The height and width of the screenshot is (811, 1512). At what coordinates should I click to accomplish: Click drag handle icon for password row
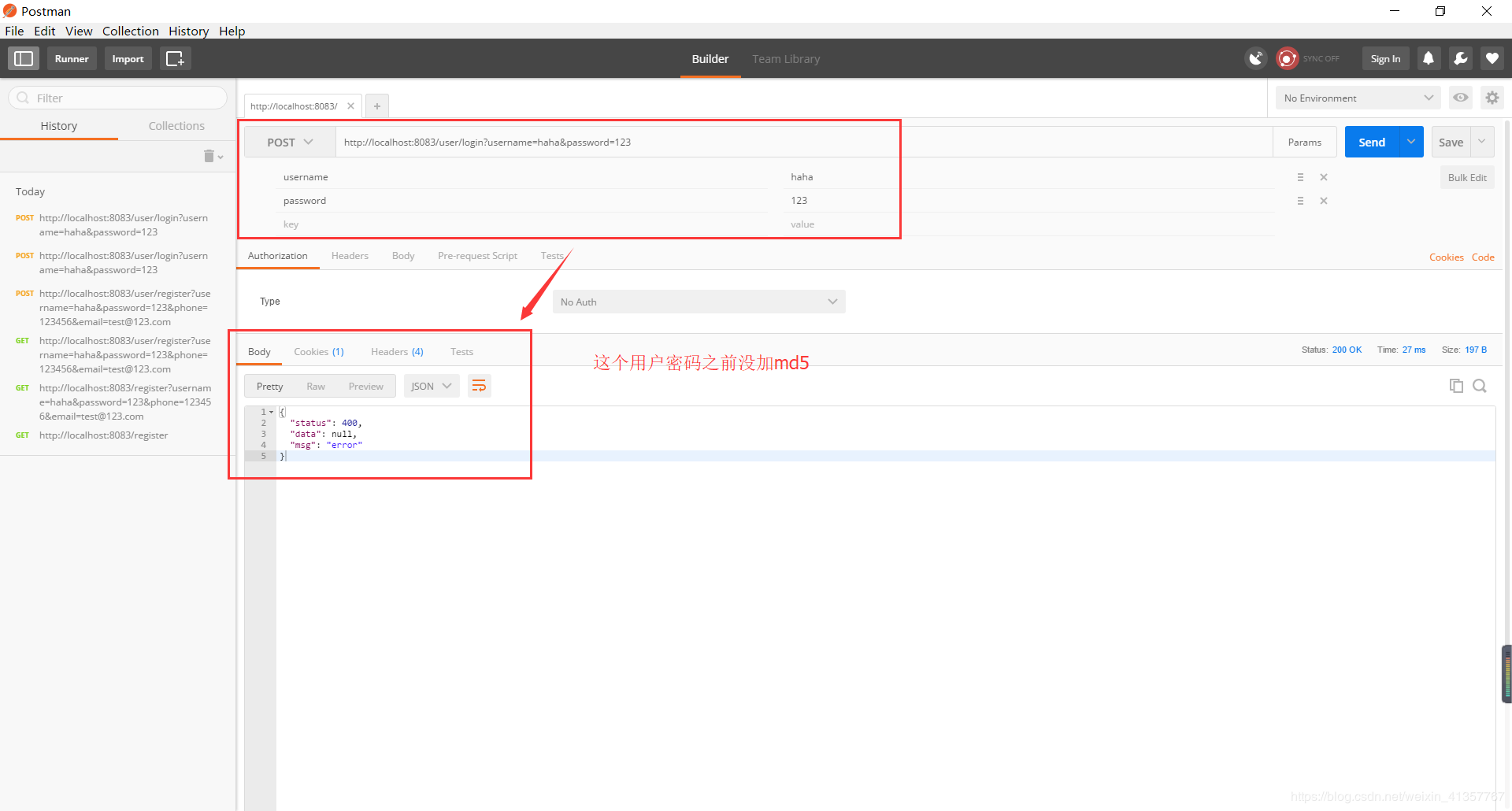pyautogui.click(x=1300, y=201)
